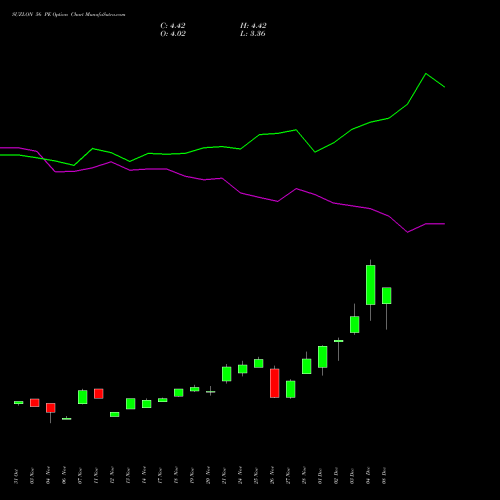Viewport: 500px width, 500px height.
Task: Click the 14 Nov date label
Action: [x=144, y=475]
